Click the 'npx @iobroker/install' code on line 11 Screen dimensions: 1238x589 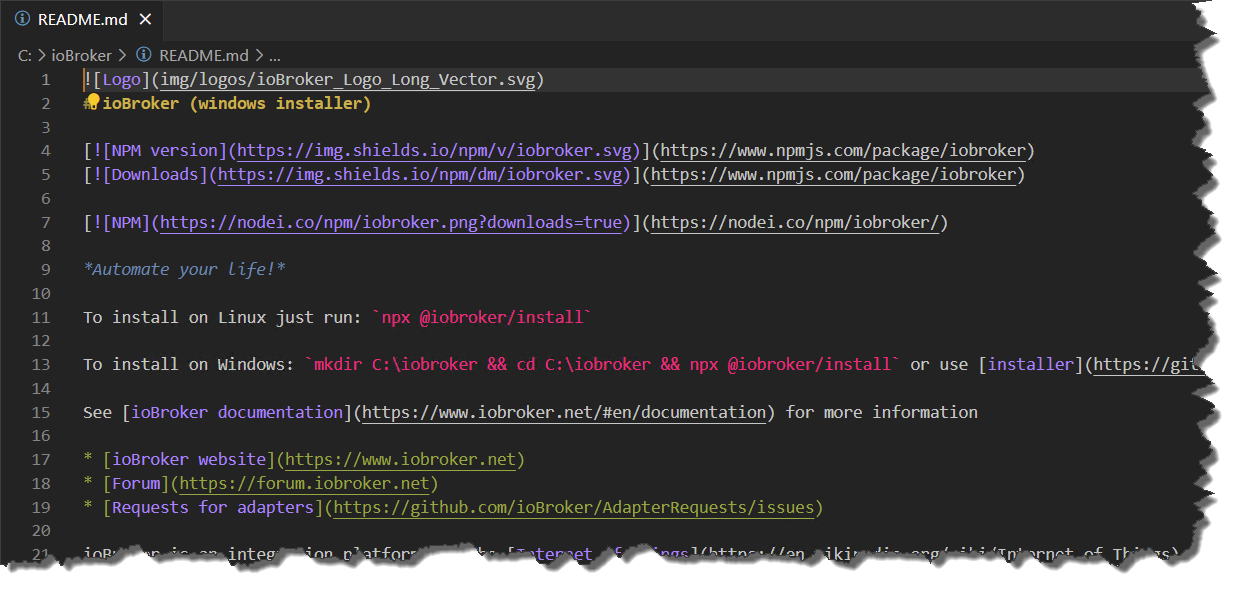point(481,318)
